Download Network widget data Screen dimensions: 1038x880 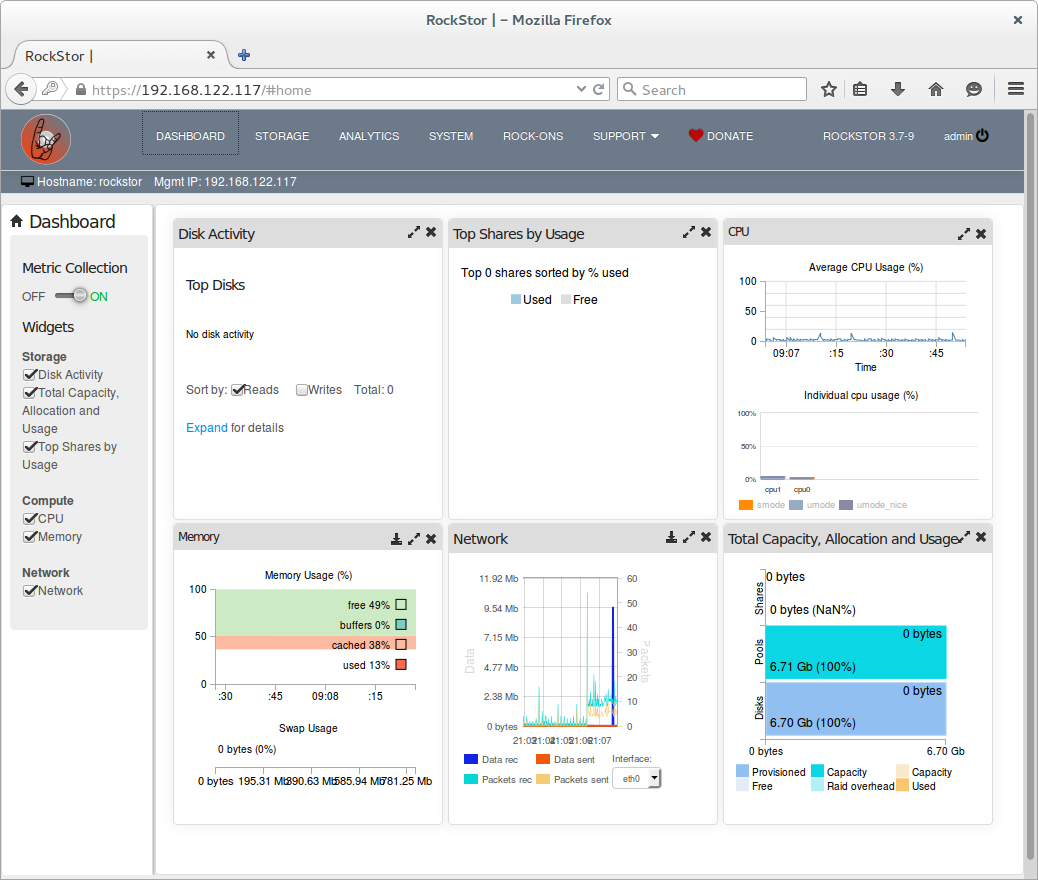coord(671,537)
